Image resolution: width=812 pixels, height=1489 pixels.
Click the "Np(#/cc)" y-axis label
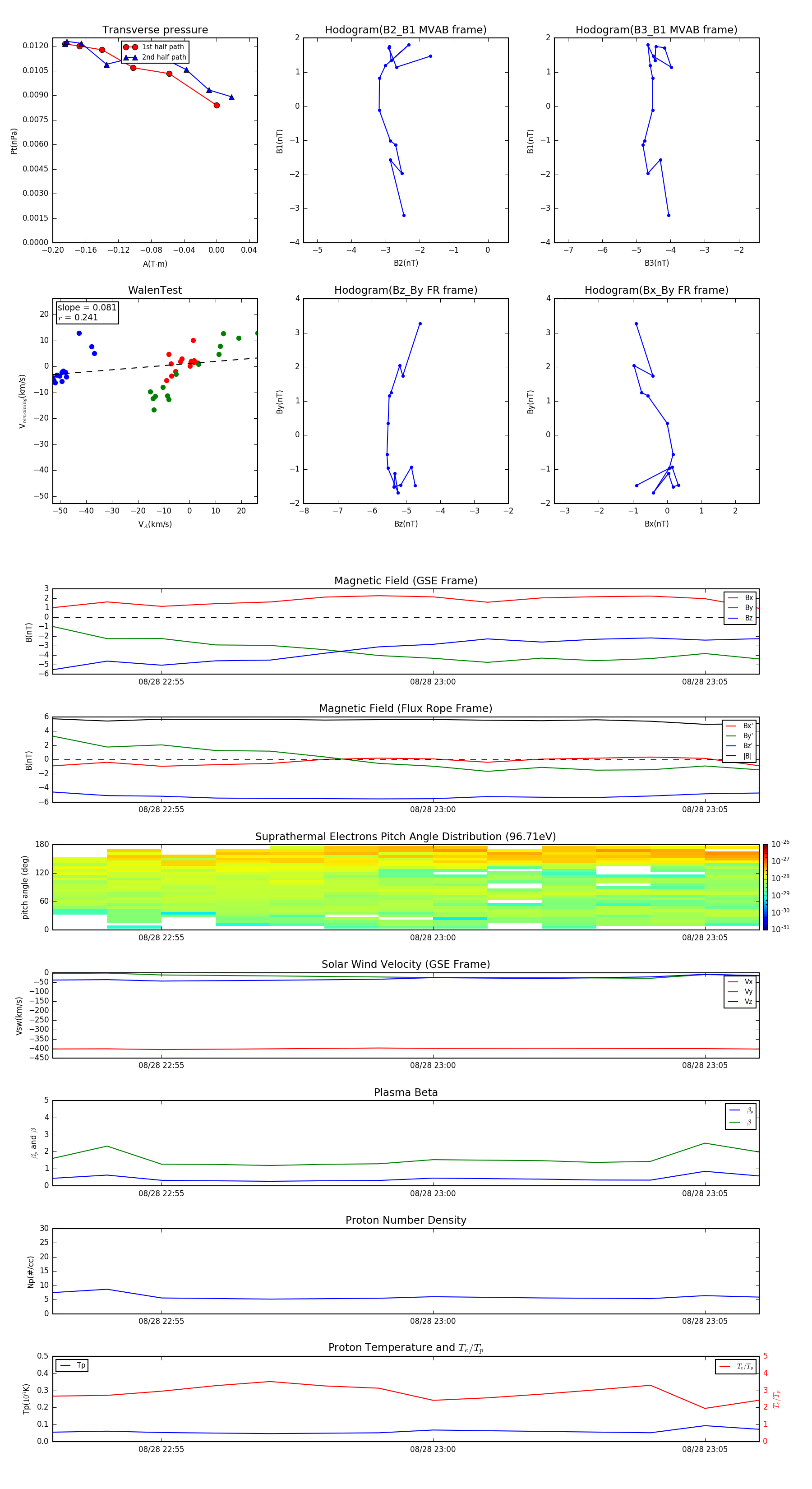31,1271
